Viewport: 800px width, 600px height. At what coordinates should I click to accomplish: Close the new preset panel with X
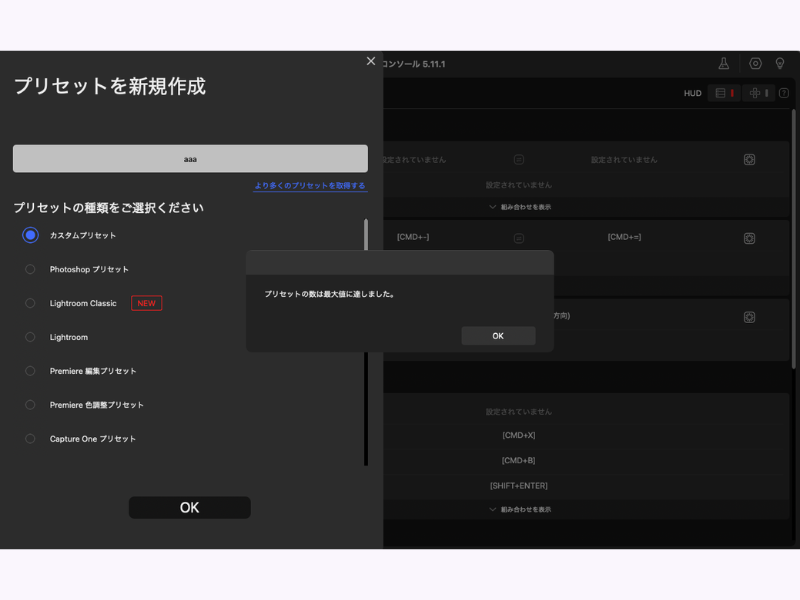(371, 61)
